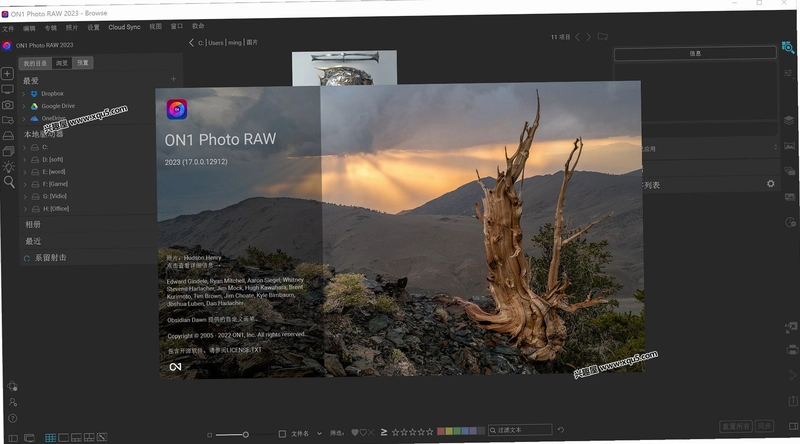Click the reset filter circular arrow icon
The image size is (800, 444).
click(x=560, y=430)
